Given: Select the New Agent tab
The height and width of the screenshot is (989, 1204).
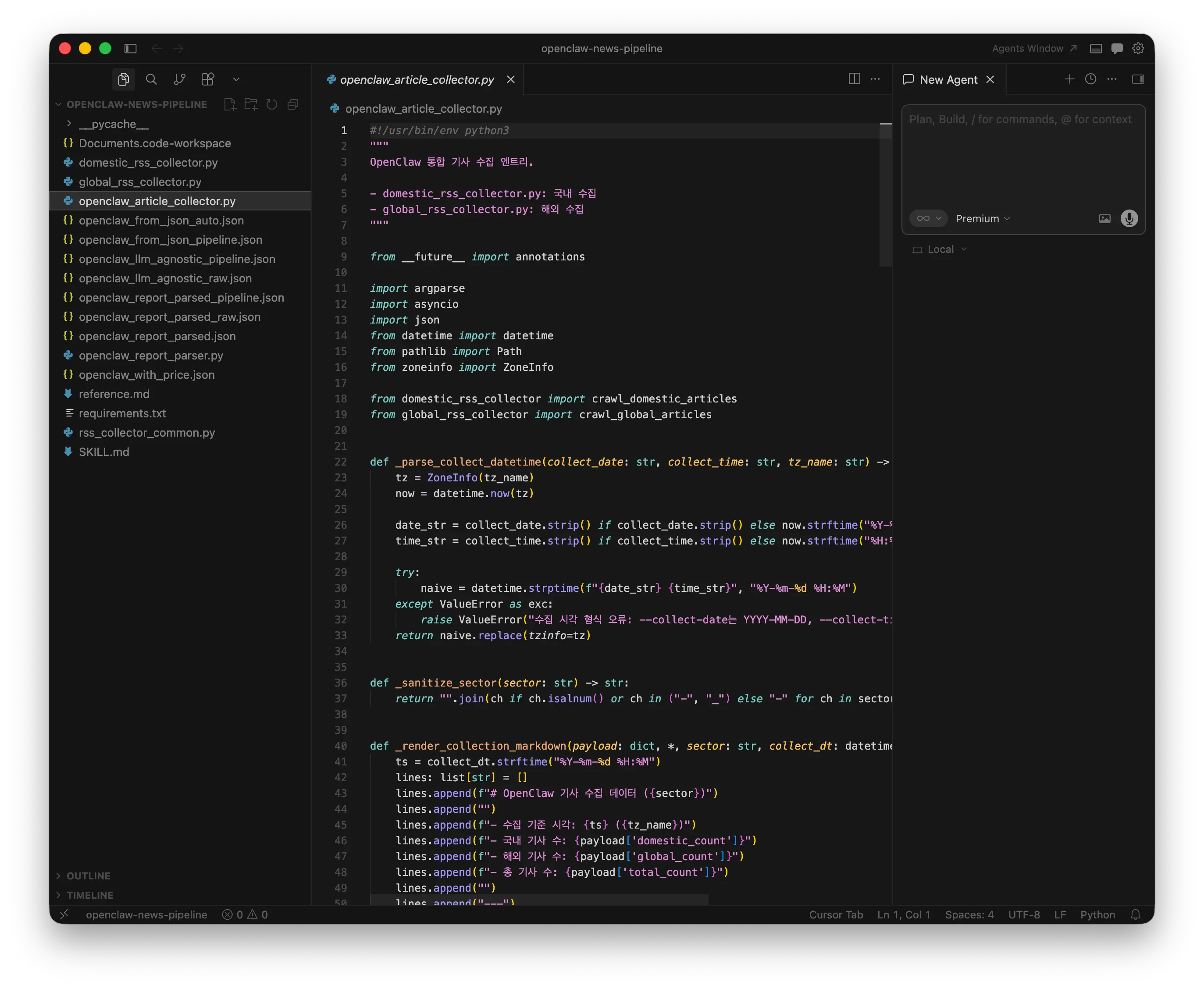Looking at the screenshot, I should 948,80.
